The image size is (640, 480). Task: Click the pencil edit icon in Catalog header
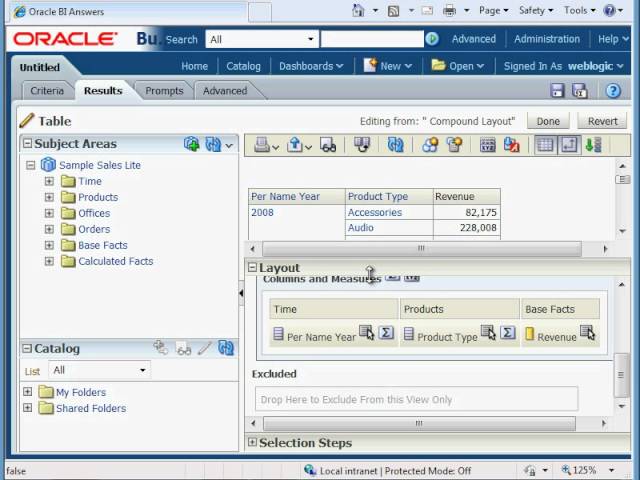[204, 348]
